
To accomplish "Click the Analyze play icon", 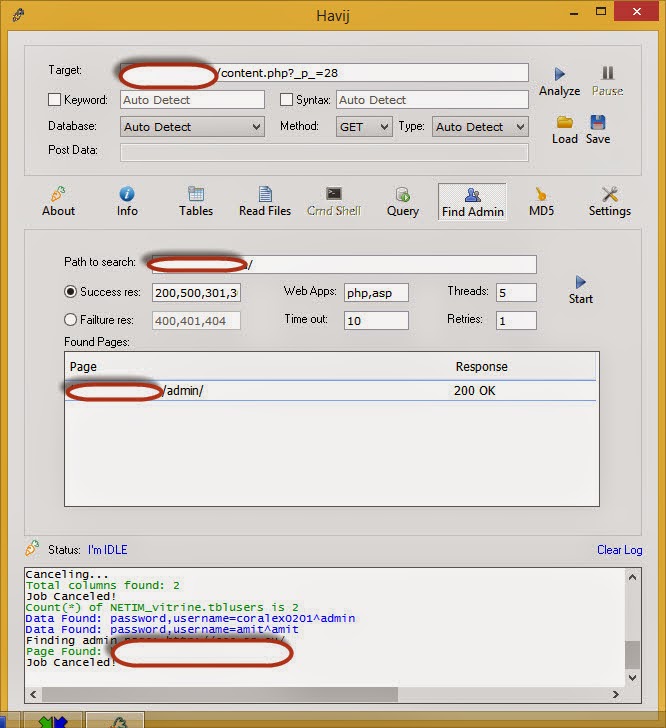I will [x=559, y=74].
